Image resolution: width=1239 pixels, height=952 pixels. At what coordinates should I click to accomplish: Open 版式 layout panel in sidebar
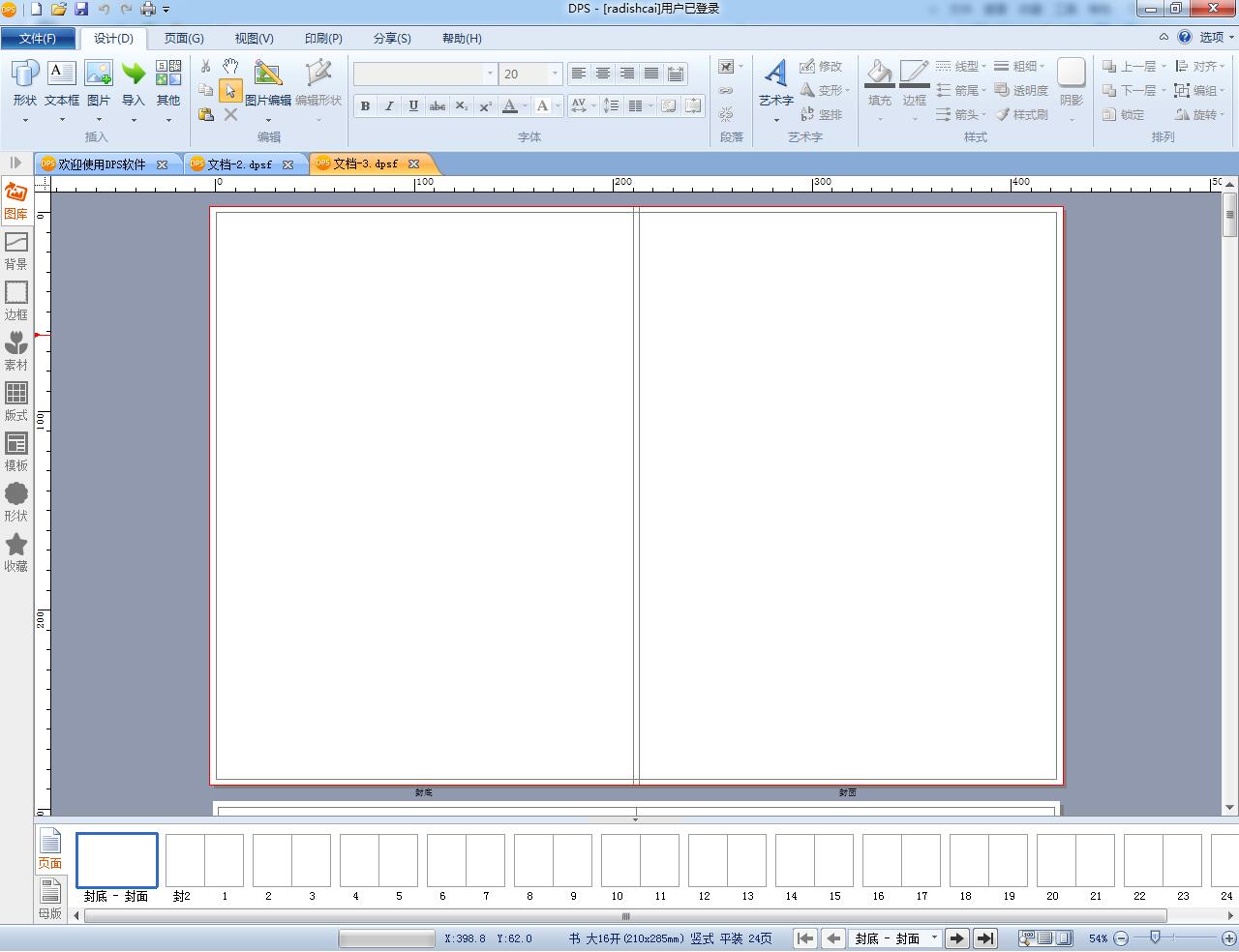tap(16, 402)
